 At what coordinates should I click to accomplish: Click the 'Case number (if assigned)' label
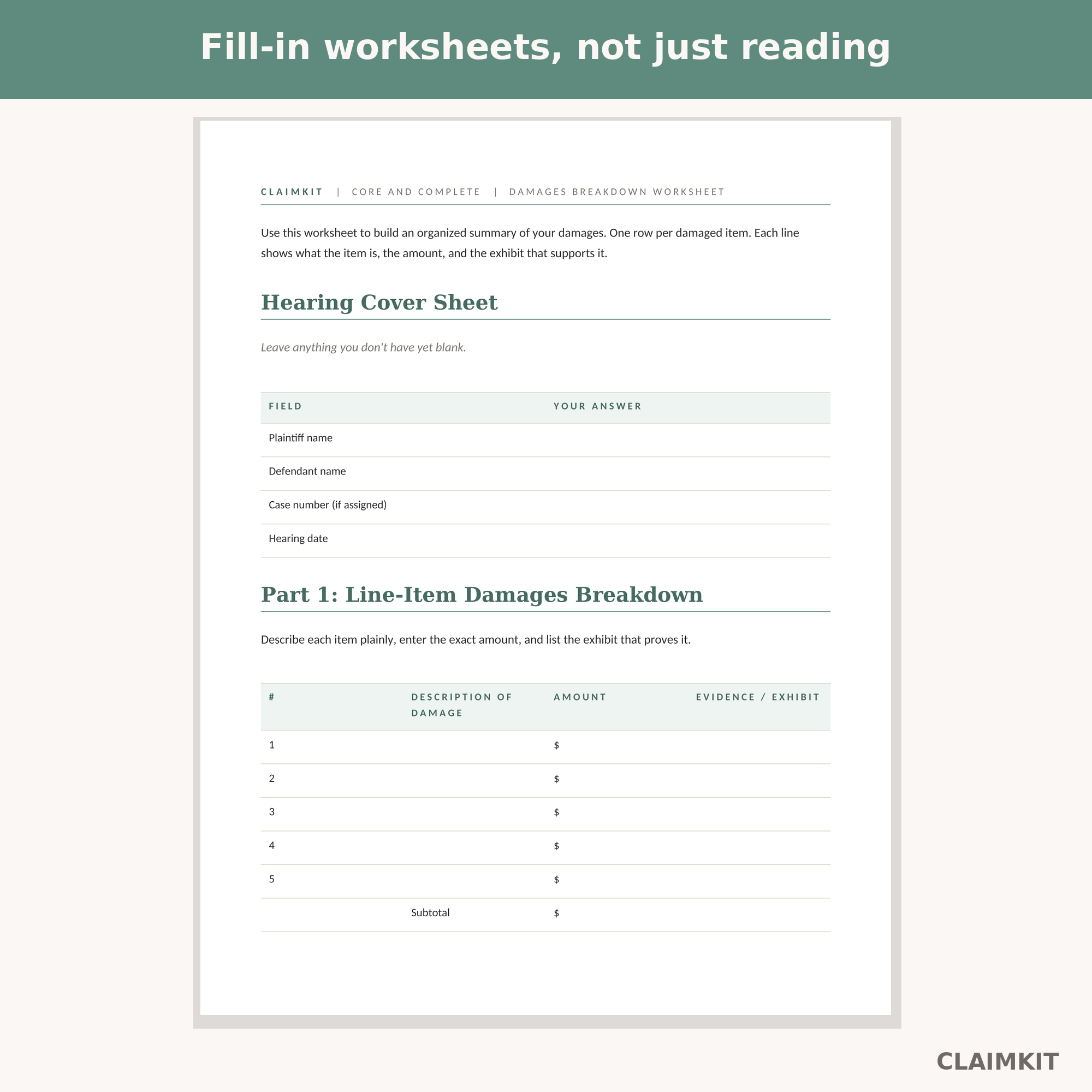pos(328,505)
